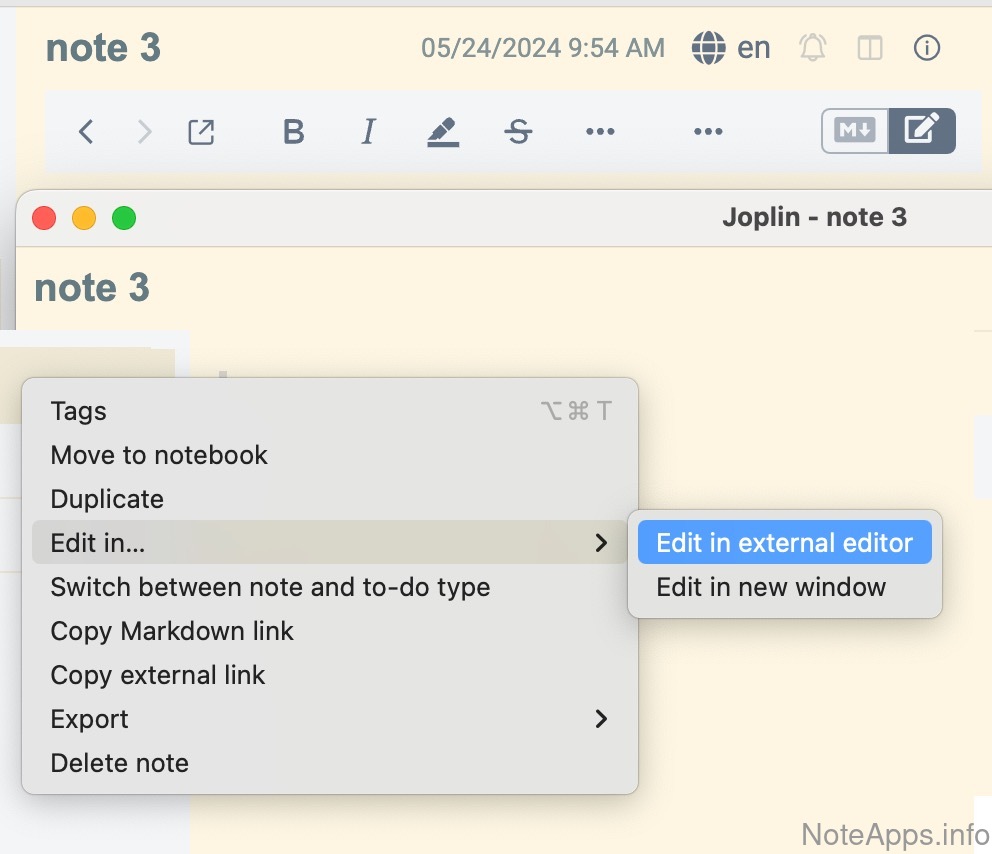The width and height of the screenshot is (992, 854).
Task: Choose Edit in external editor
Action: tap(784, 543)
